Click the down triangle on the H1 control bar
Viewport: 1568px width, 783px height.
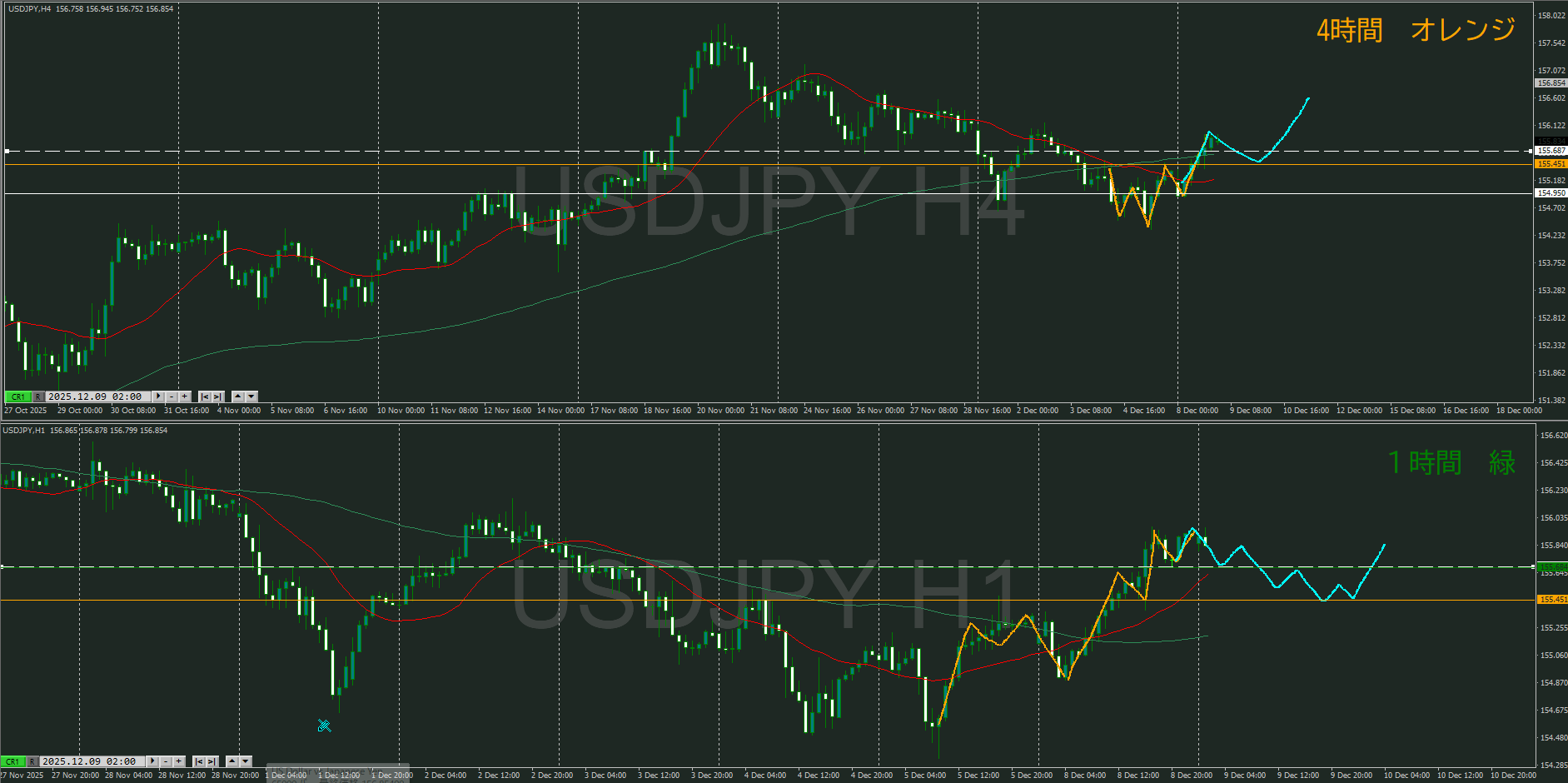(x=246, y=761)
